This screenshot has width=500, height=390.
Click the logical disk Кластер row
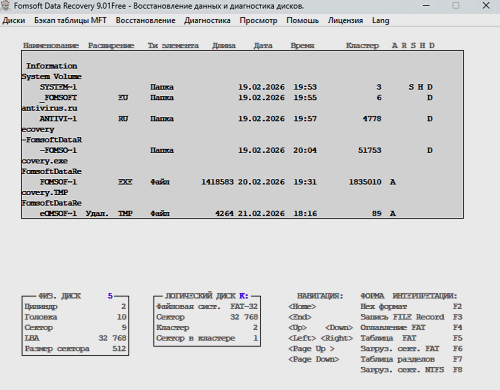point(207,328)
